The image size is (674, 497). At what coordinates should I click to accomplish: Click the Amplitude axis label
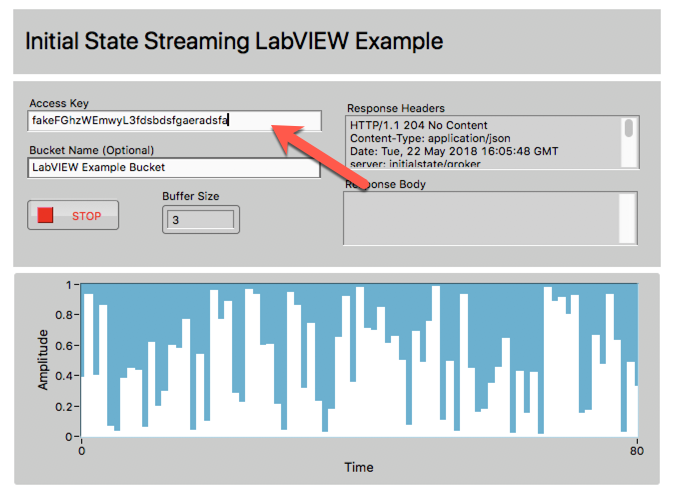coord(45,361)
